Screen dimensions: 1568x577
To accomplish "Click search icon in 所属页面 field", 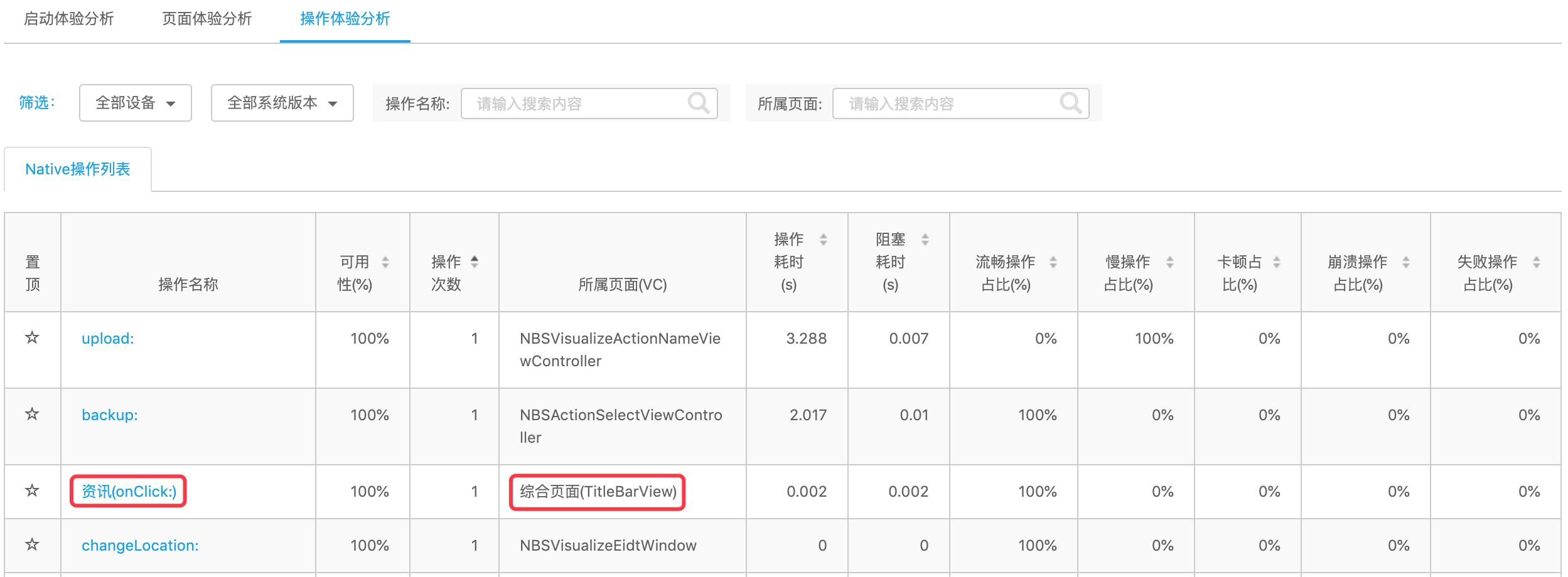I will (1070, 103).
